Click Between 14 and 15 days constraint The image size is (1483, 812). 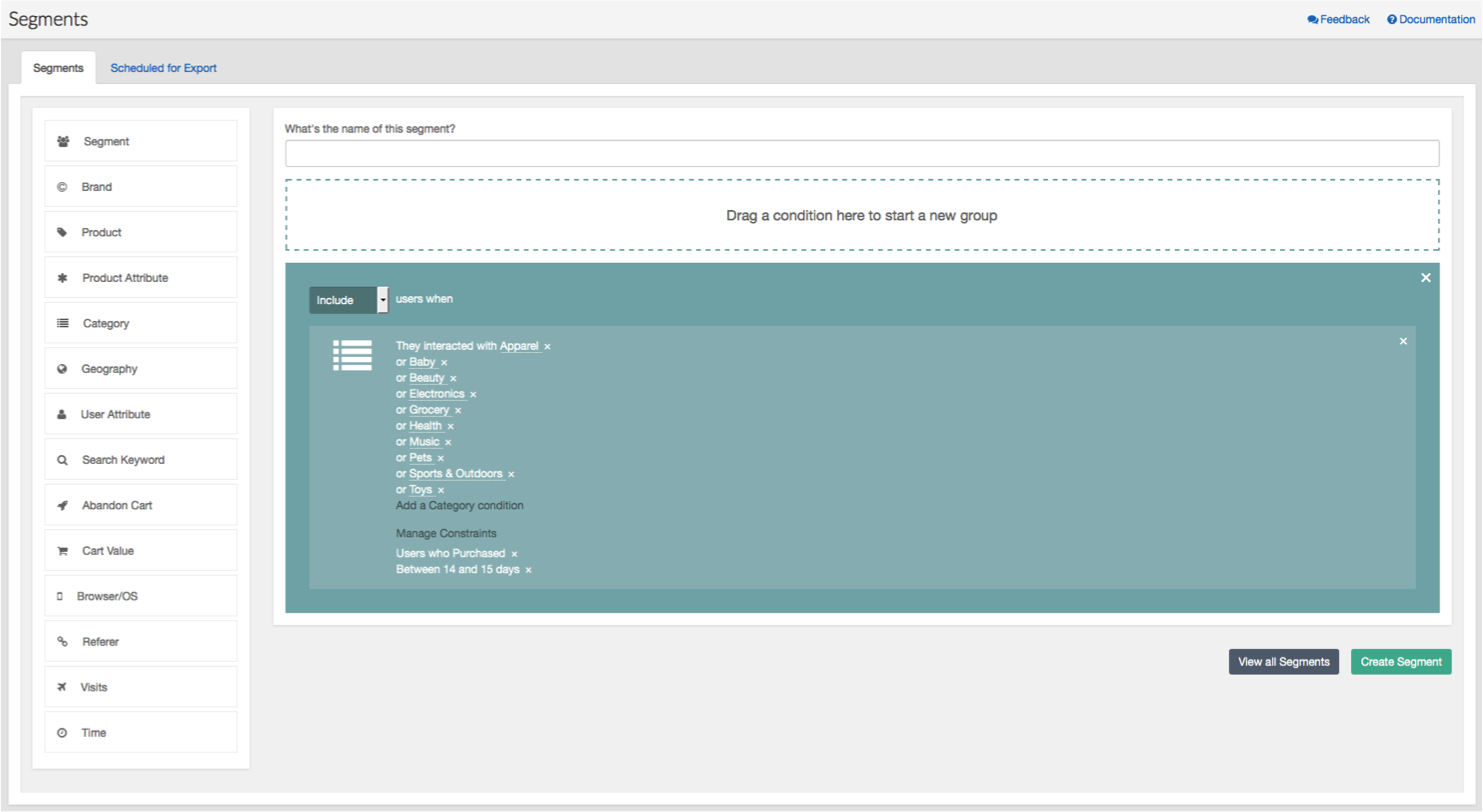(x=458, y=570)
